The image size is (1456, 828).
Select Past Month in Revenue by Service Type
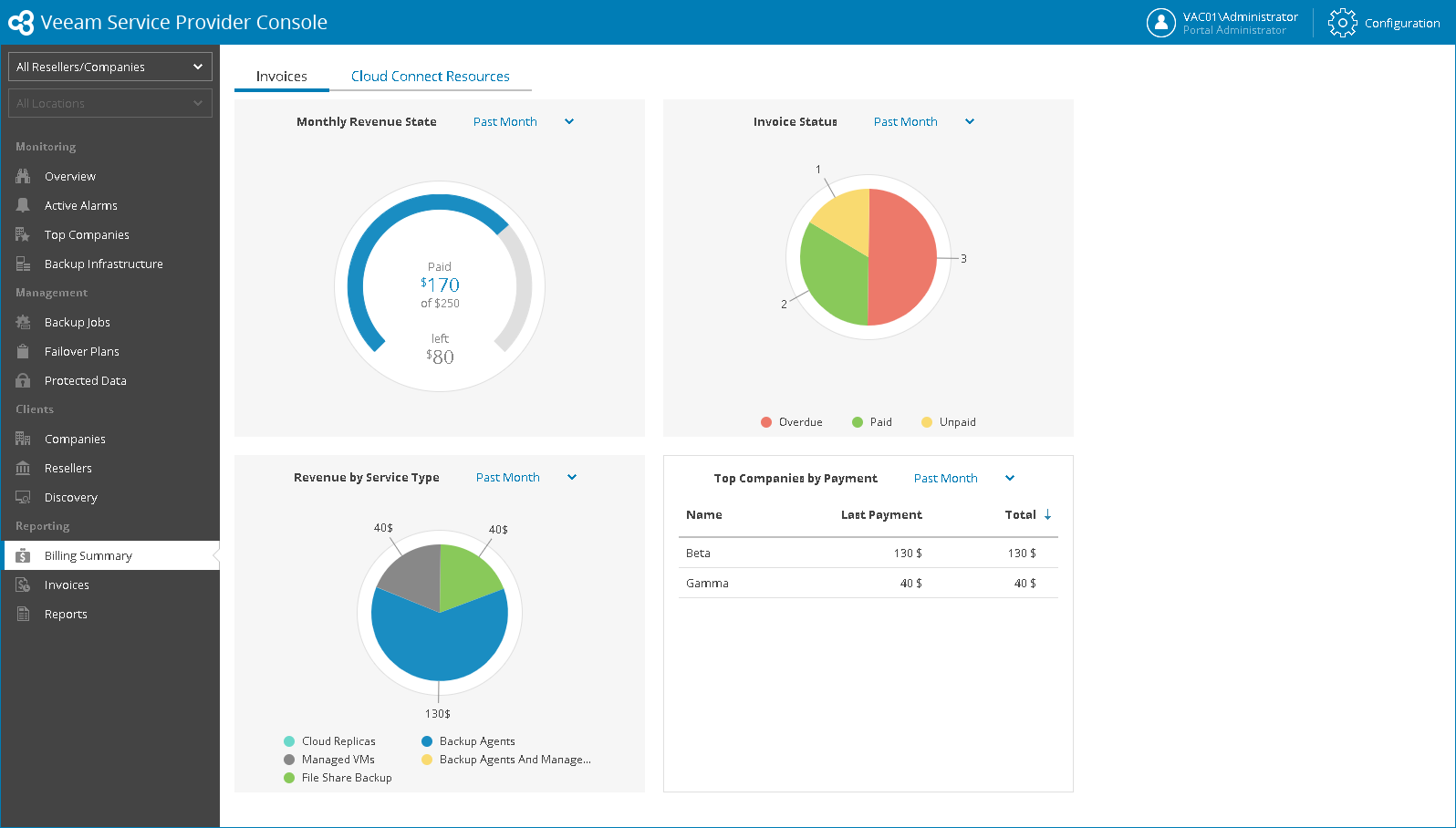click(507, 477)
